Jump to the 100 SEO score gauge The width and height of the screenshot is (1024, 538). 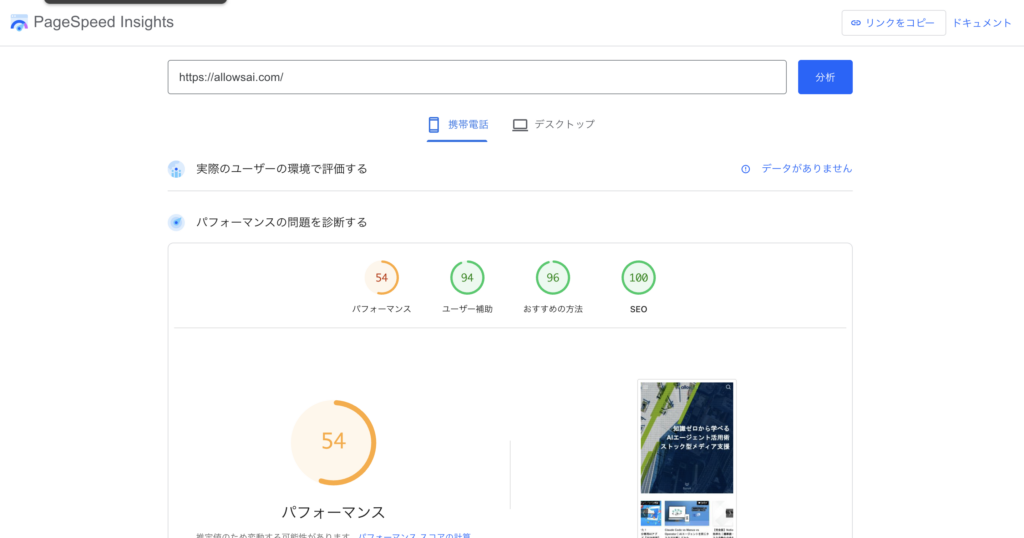click(638, 278)
